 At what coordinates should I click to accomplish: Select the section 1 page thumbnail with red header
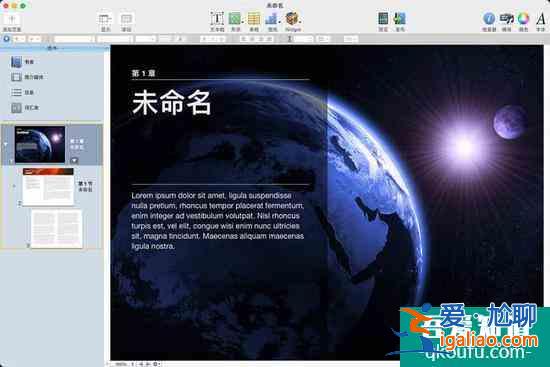coord(48,186)
